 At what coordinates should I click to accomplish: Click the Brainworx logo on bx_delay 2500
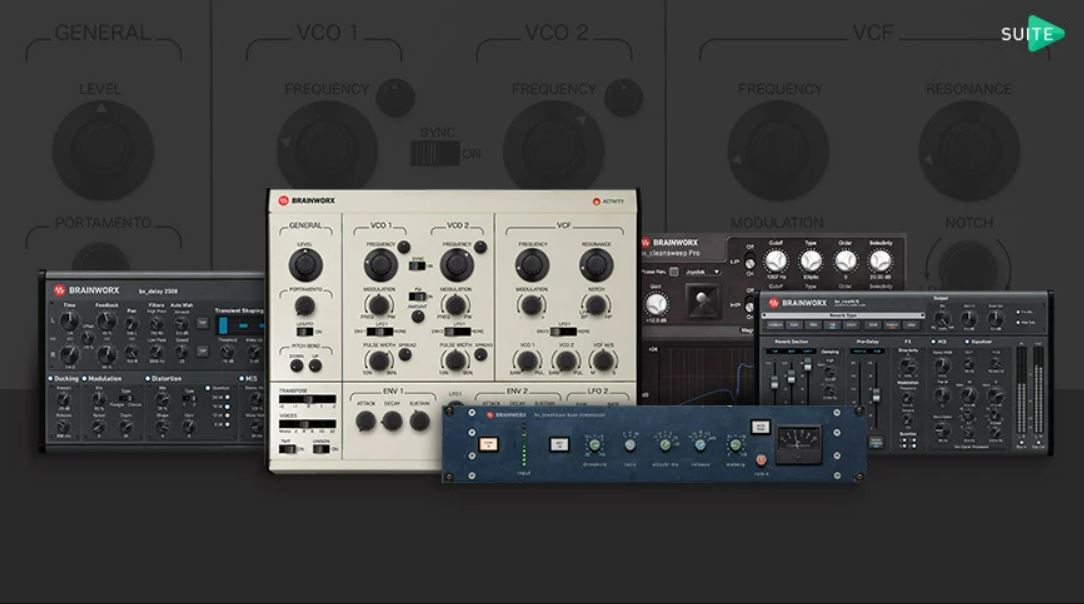[x=87, y=290]
